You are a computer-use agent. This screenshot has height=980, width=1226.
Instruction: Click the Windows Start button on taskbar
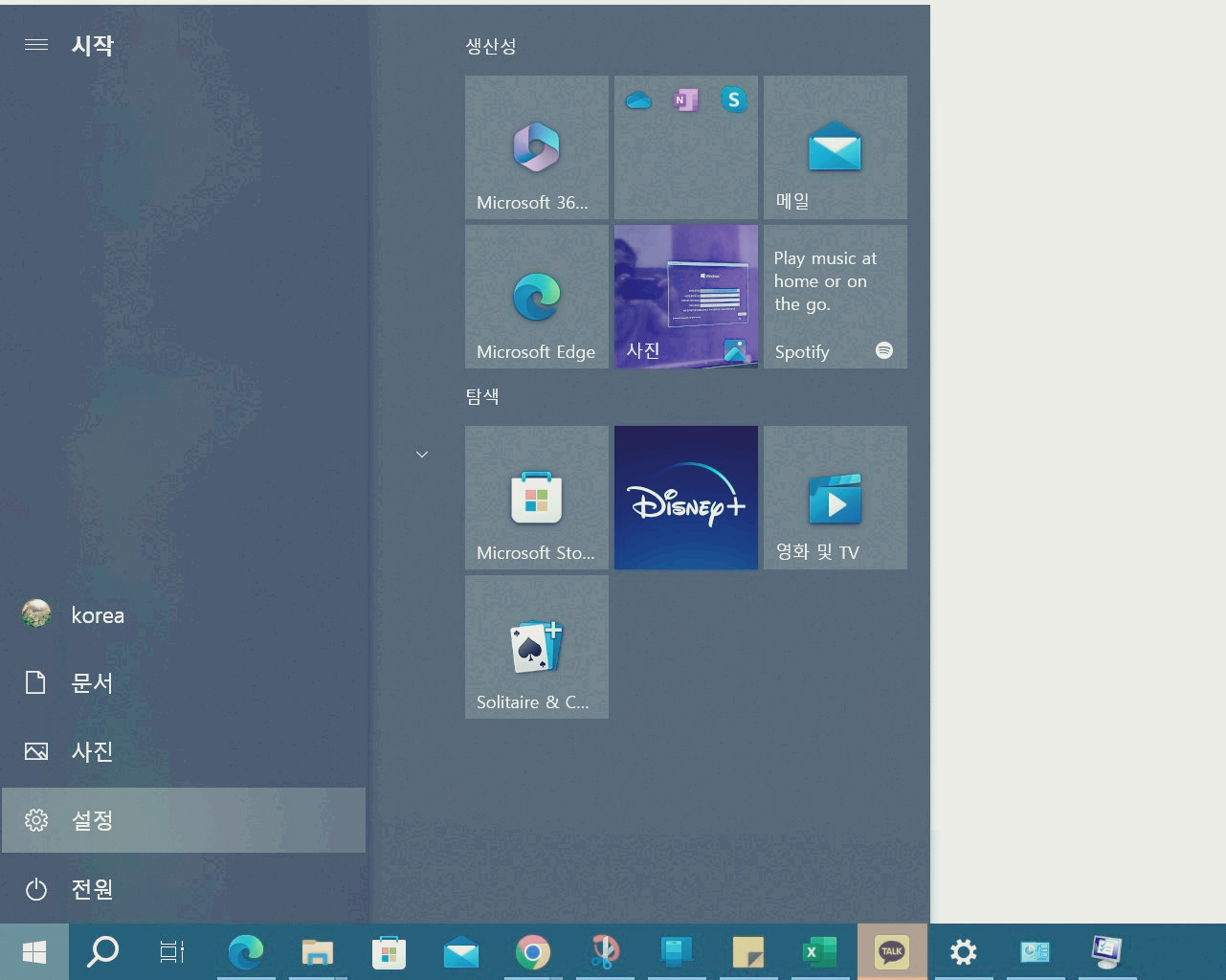coord(34,952)
